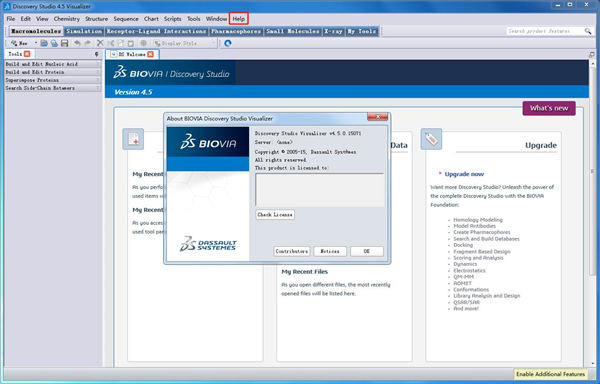Open the Tools menu
The image size is (600, 384).
(x=194, y=19)
